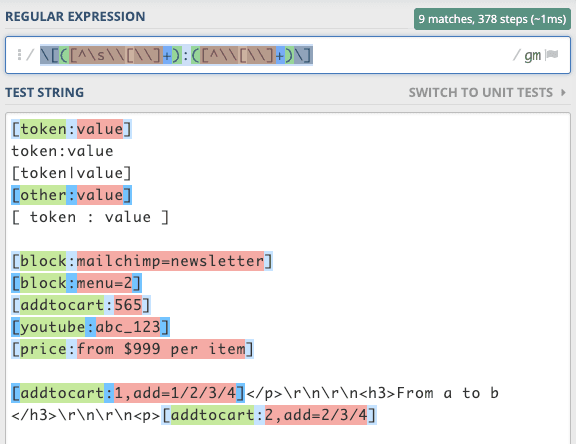The height and width of the screenshot is (444, 576).
Task: Click the '[token:value]' matched line
Action: [71, 129]
